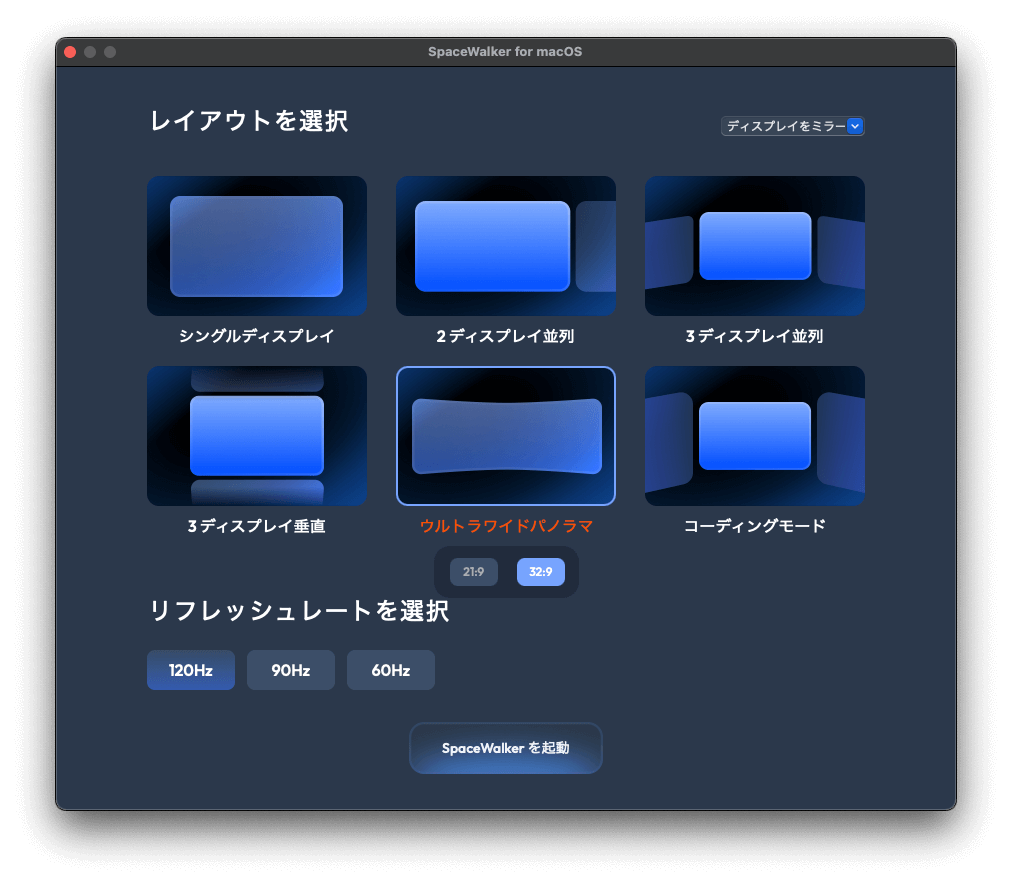
Task: Click the コーディングモード label text
Action: (754, 526)
